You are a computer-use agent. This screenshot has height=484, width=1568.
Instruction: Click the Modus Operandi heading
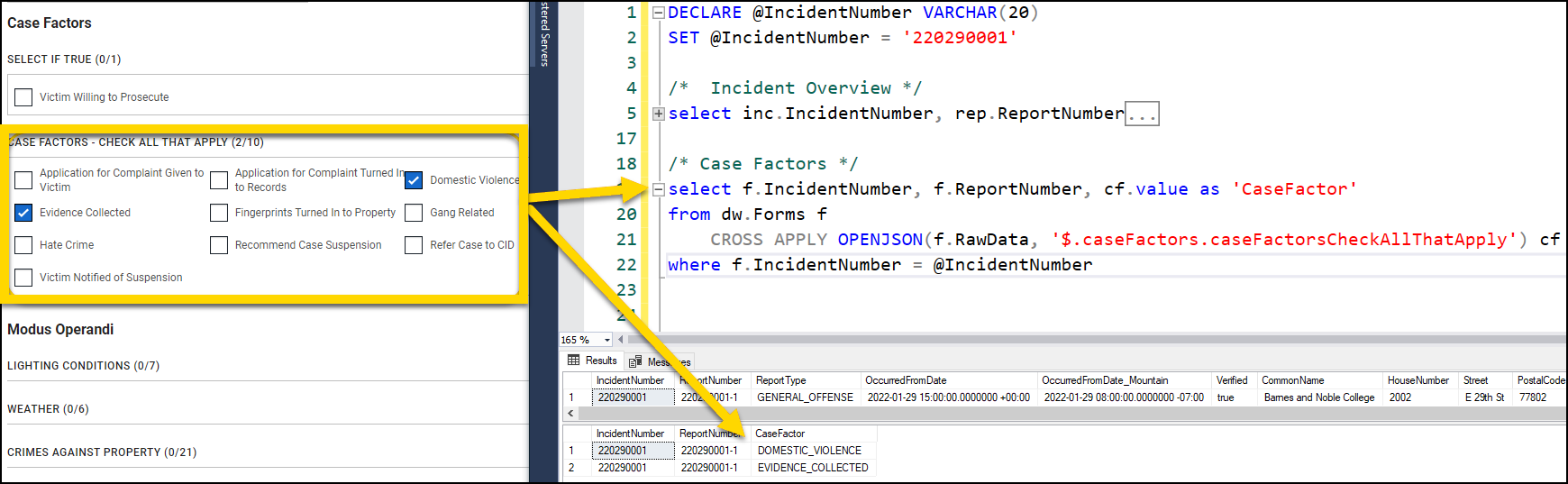coord(60,330)
